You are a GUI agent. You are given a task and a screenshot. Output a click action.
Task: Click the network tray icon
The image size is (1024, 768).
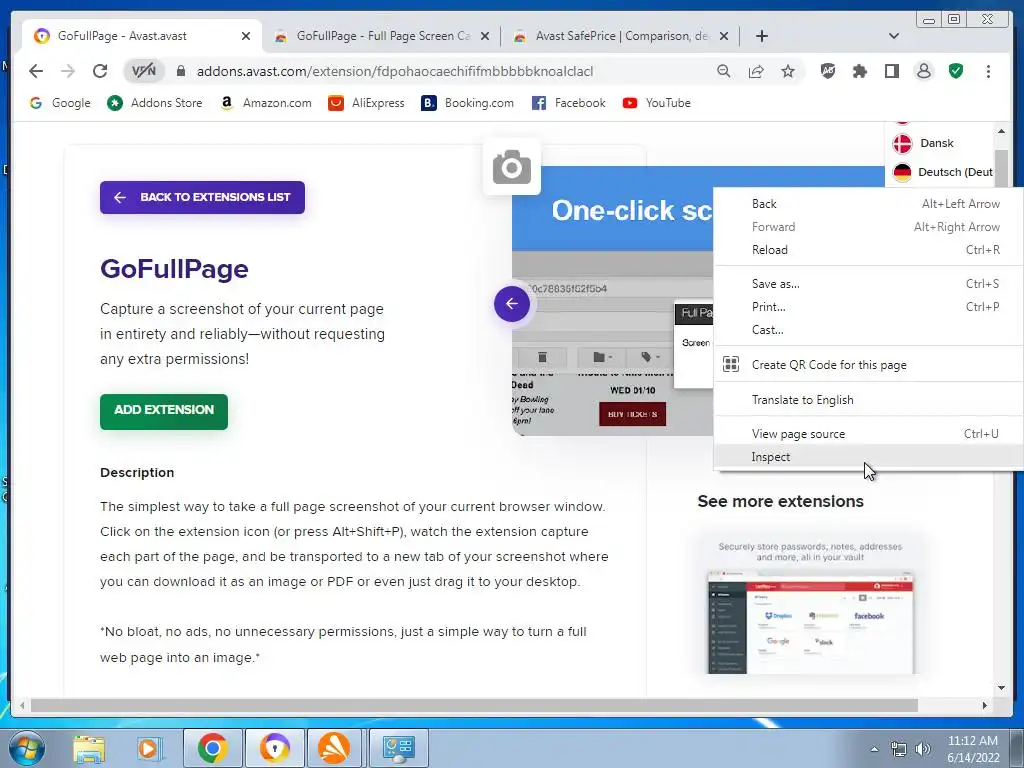tap(899, 749)
